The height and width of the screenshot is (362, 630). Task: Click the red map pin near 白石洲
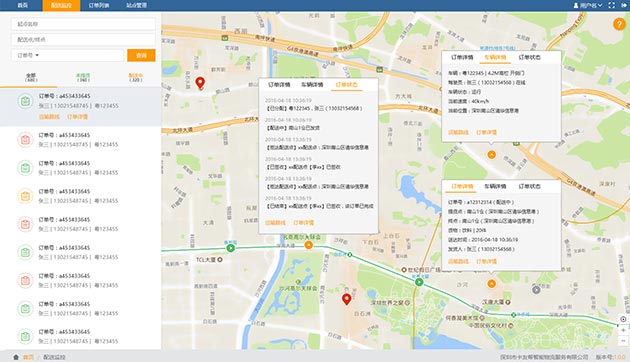tap(346, 299)
